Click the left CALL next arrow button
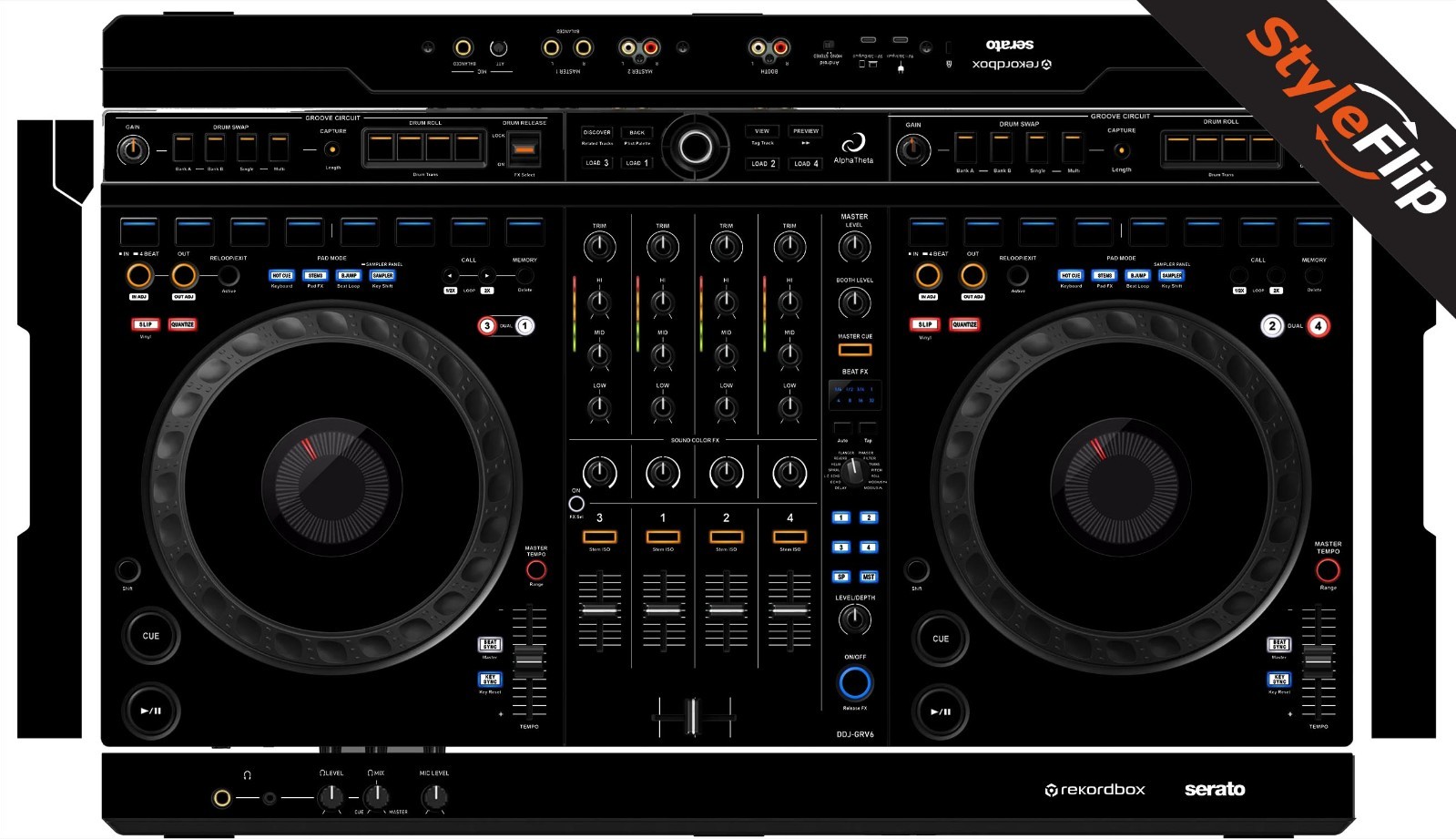 point(487,274)
